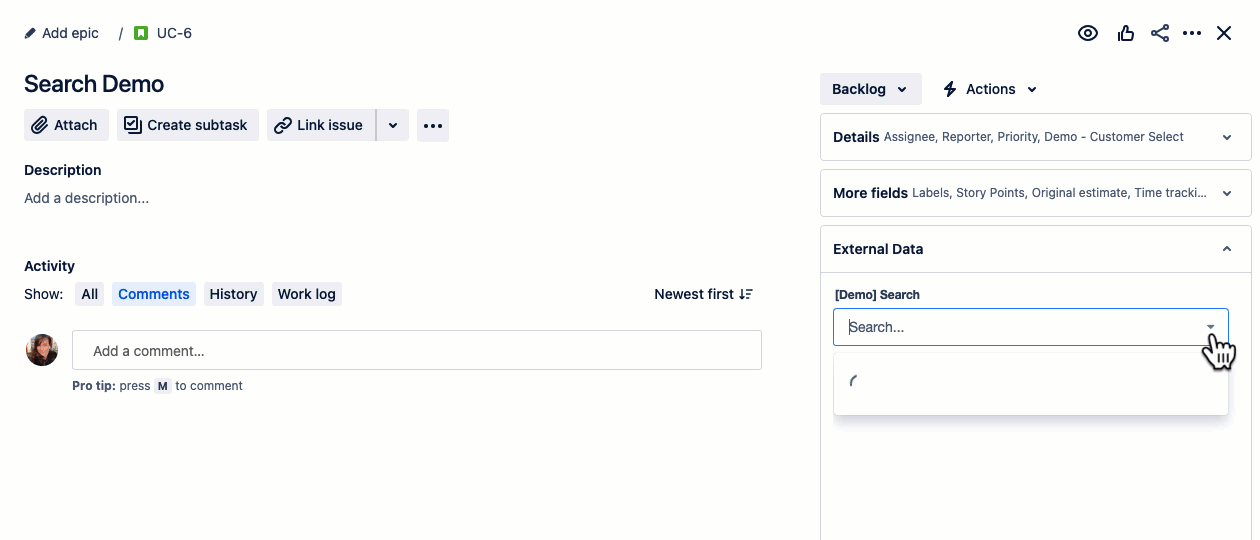
Task: Click the Add a comment field
Action: point(416,351)
